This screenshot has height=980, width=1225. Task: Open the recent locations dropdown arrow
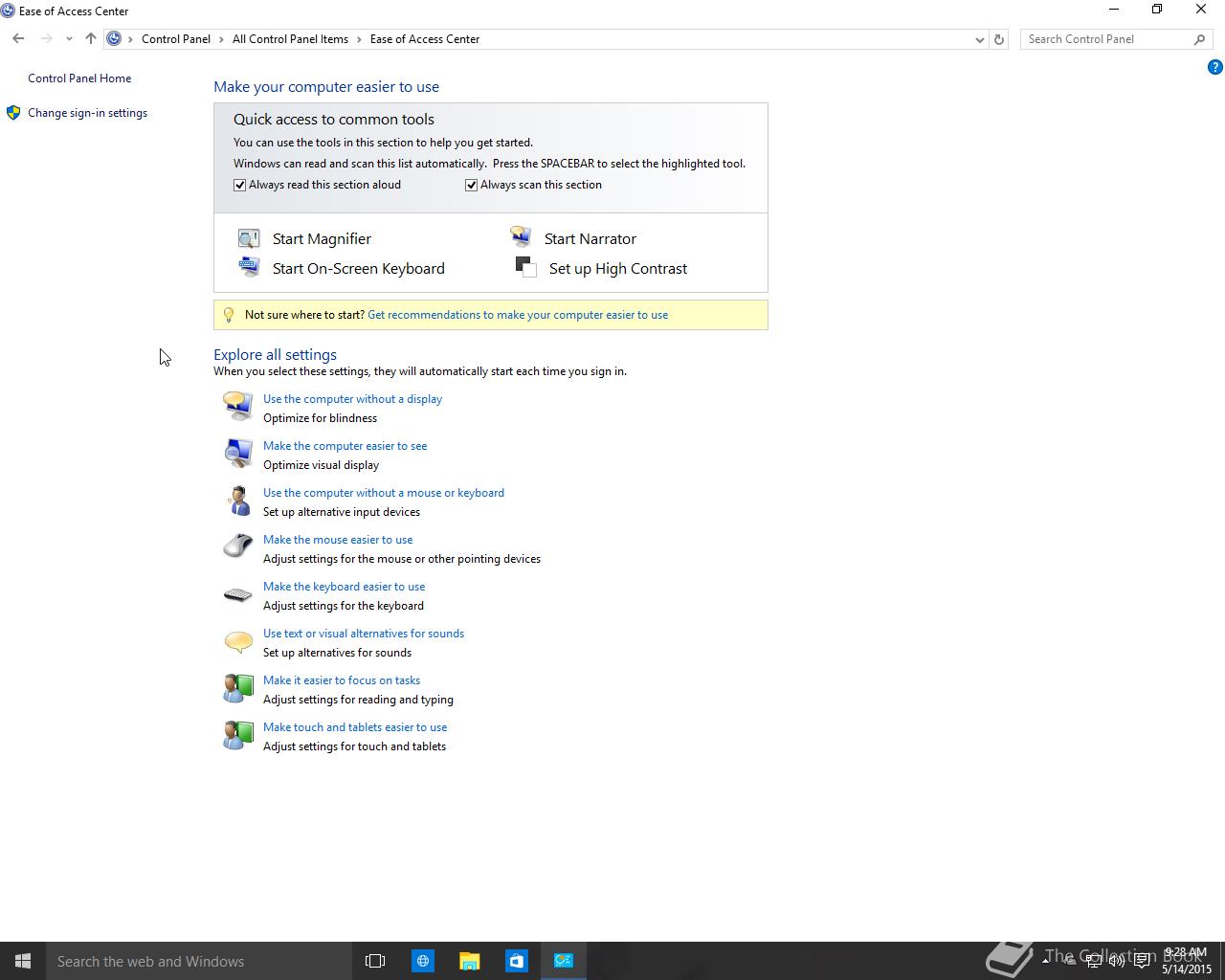coord(69,39)
